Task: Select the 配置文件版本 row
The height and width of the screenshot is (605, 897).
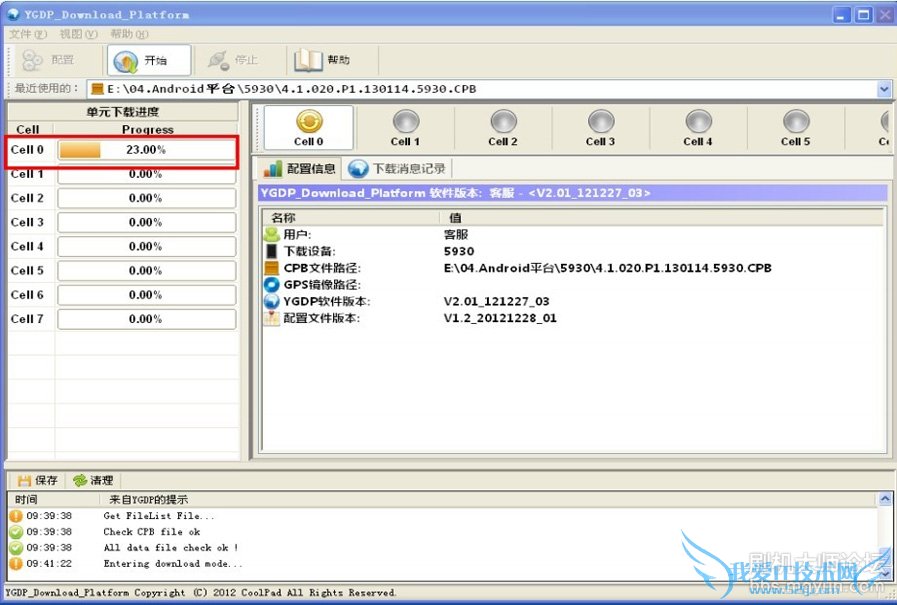Action: (x=573, y=318)
